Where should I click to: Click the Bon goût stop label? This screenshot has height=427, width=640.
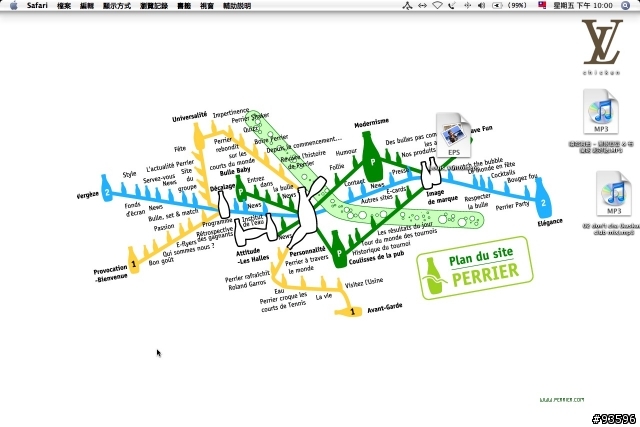click(161, 261)
